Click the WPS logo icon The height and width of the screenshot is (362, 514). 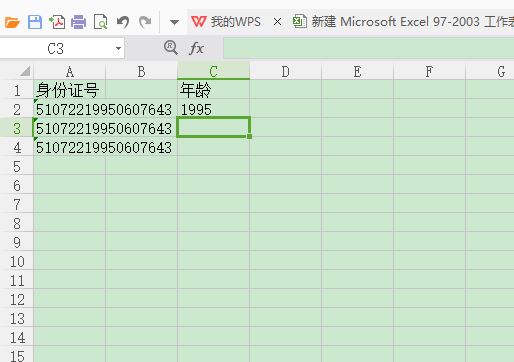point(199,22)
